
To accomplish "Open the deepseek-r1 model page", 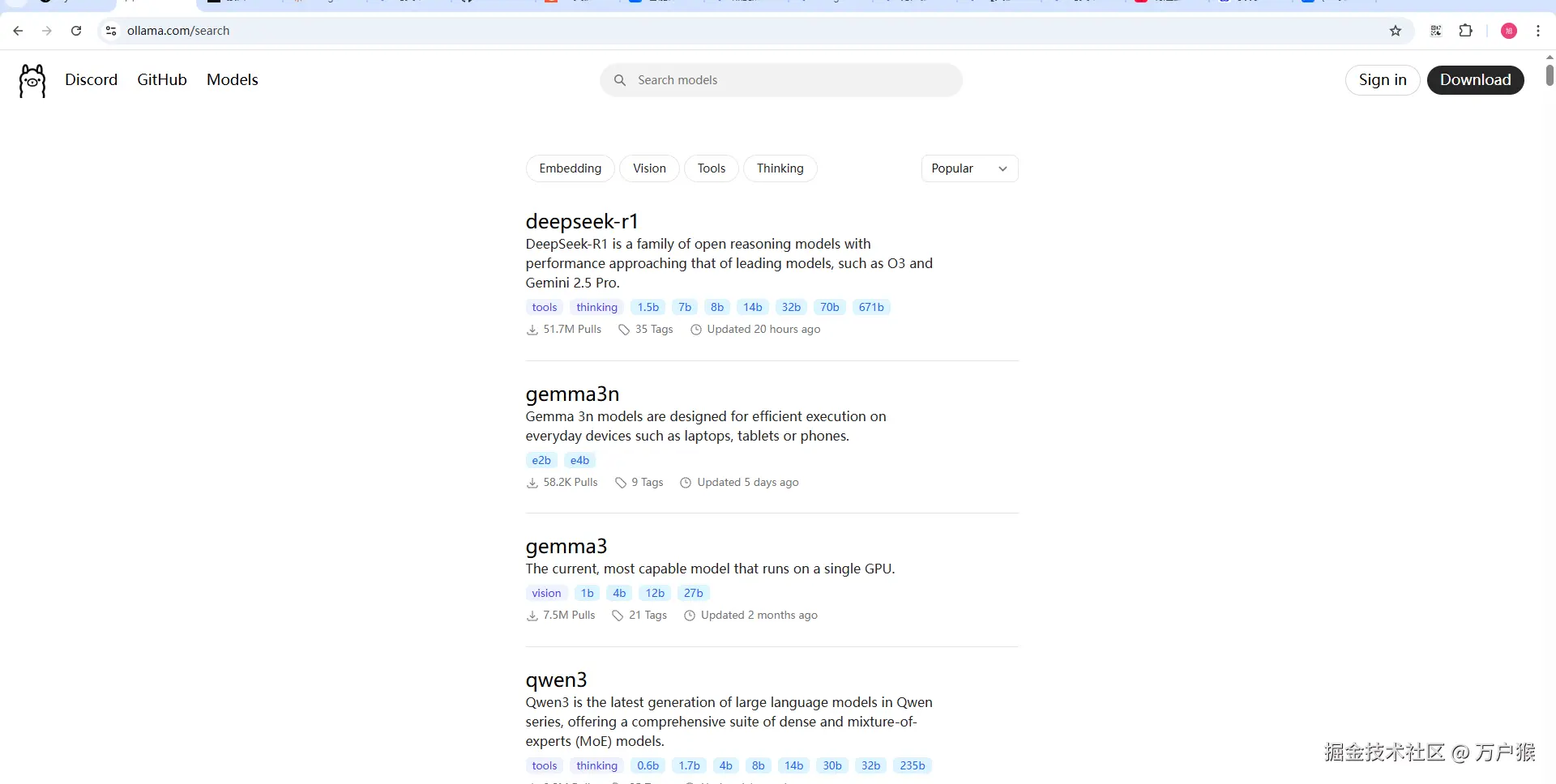I will [582, 221].
